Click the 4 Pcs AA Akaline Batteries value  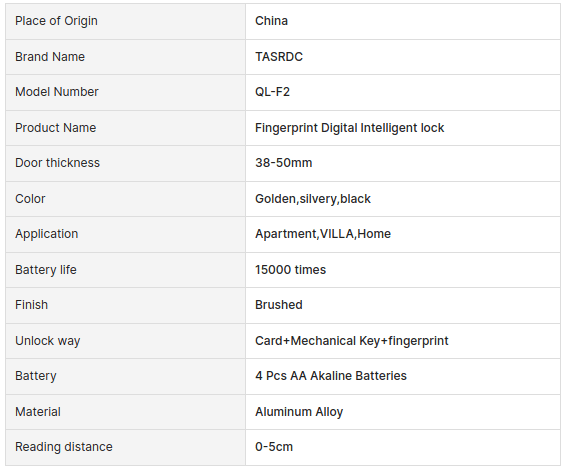(331, 376)
